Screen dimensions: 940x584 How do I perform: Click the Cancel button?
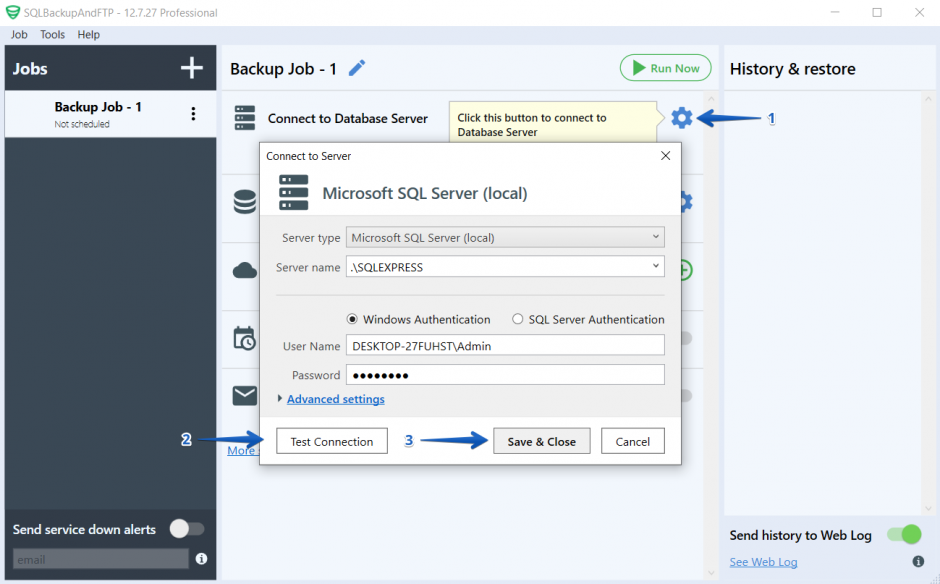632,441
